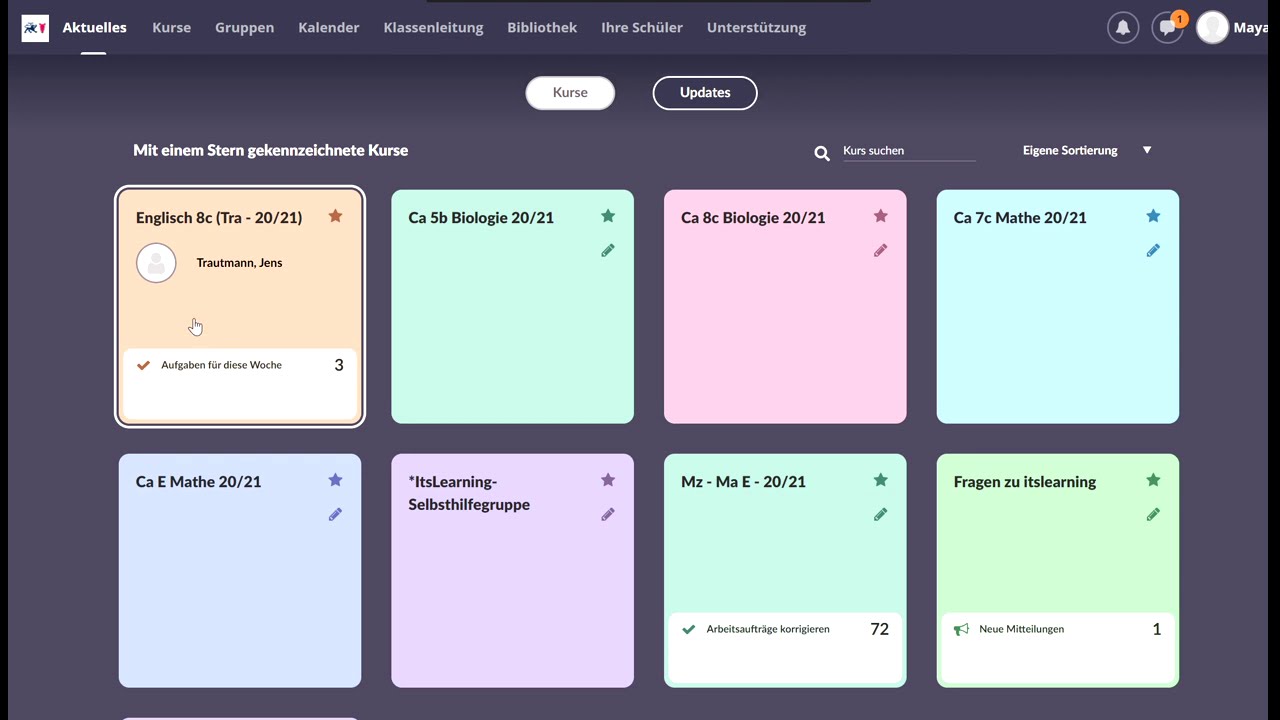Viewport: 1280px width, 720px height.
Task: Edit Ca 8c Biologie with pencil icon
Action: tap(880, 250)
